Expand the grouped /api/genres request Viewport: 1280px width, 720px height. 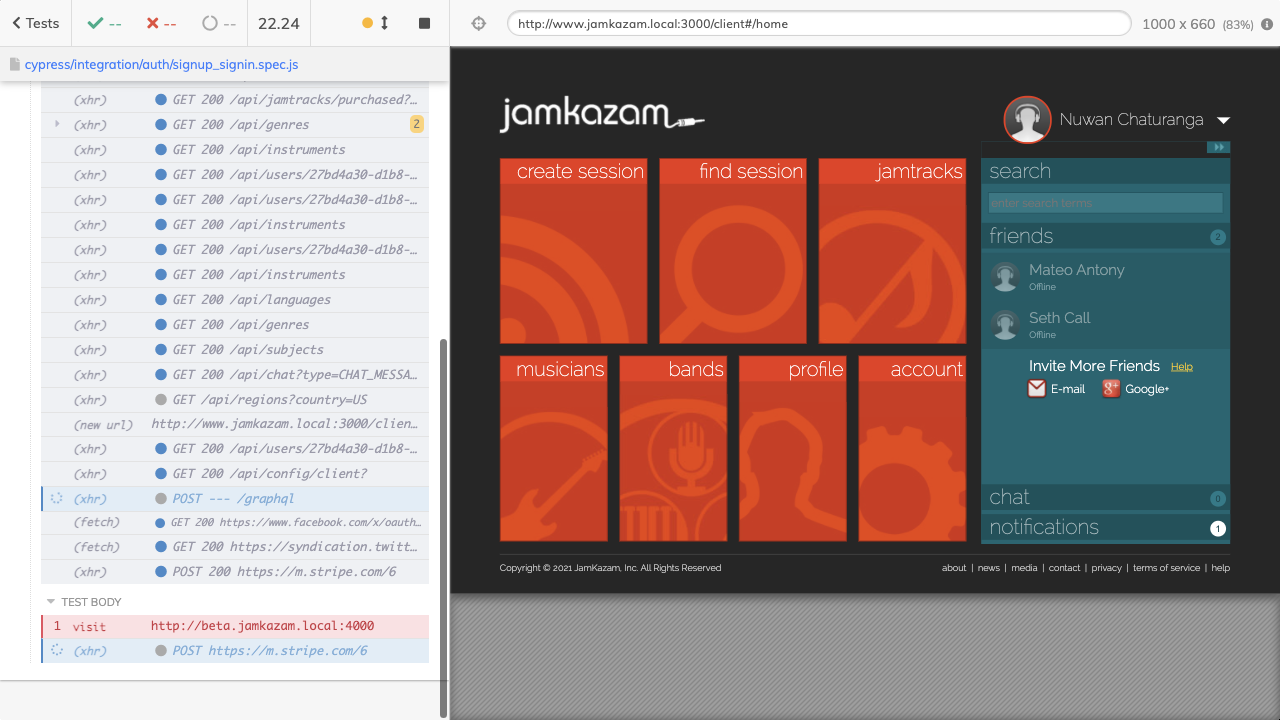tap(57, 124)
